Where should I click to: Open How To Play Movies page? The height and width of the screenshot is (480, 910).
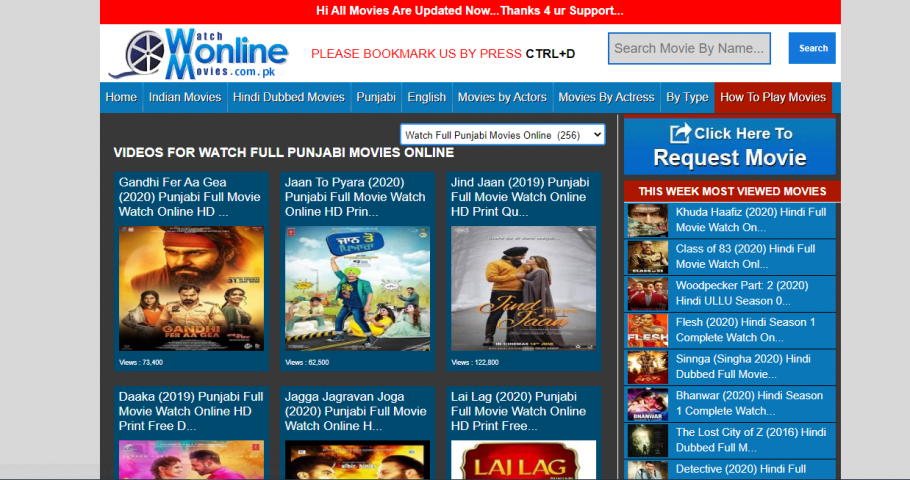point(772,97)
